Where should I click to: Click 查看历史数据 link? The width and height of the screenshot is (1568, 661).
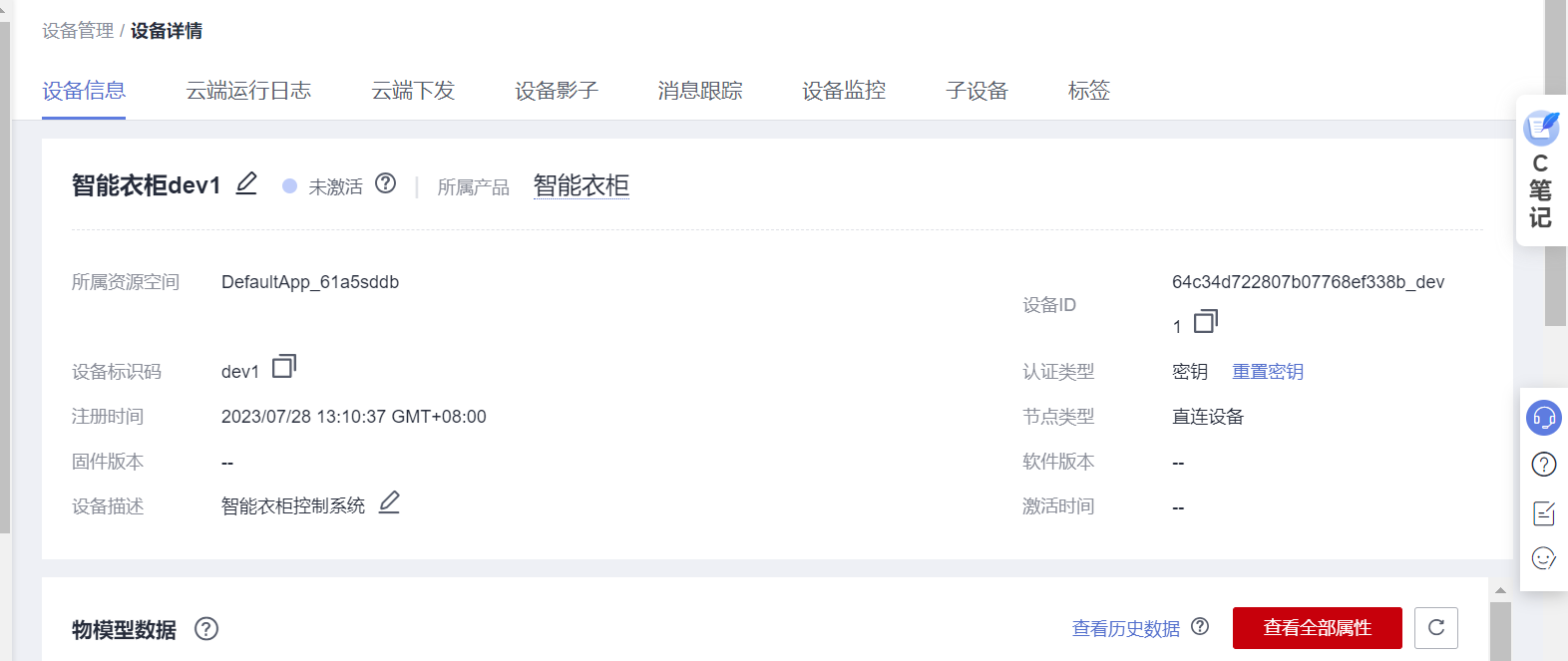pos(1126,629)
